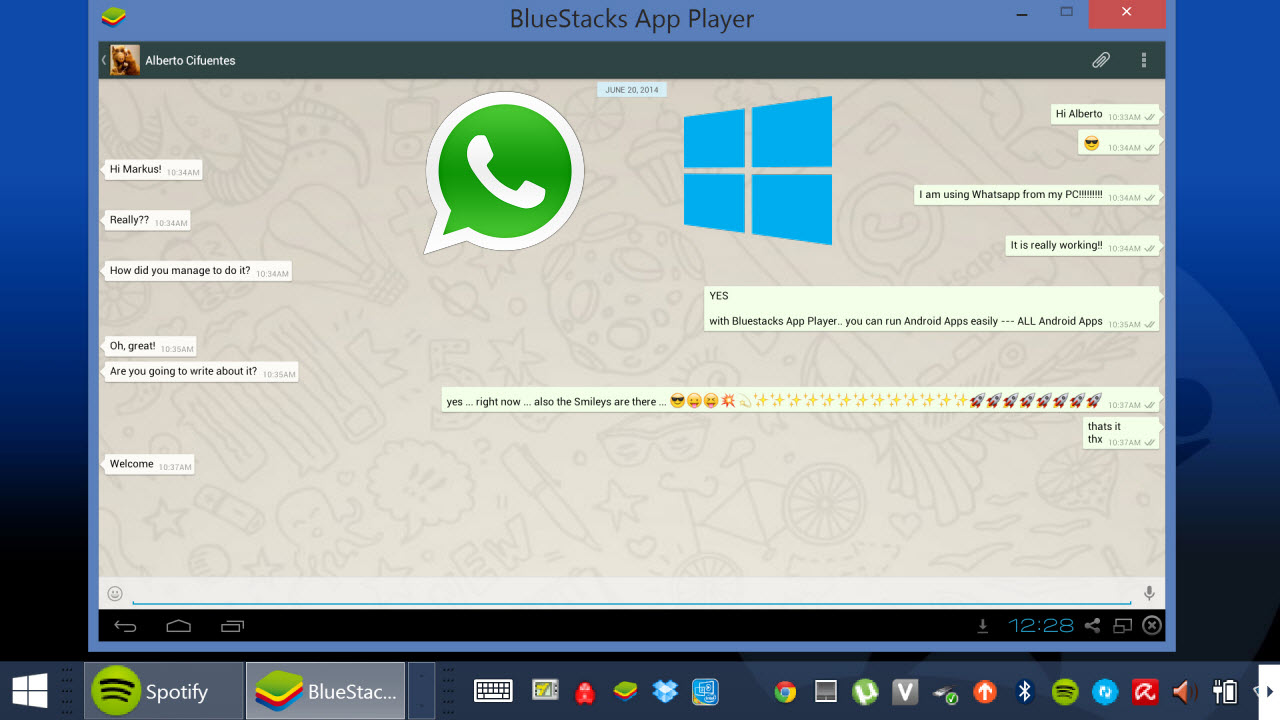The image size is (1280, 720).
Task: Open the three-dot overflow menu
Action: click(x=1144, y=61)
